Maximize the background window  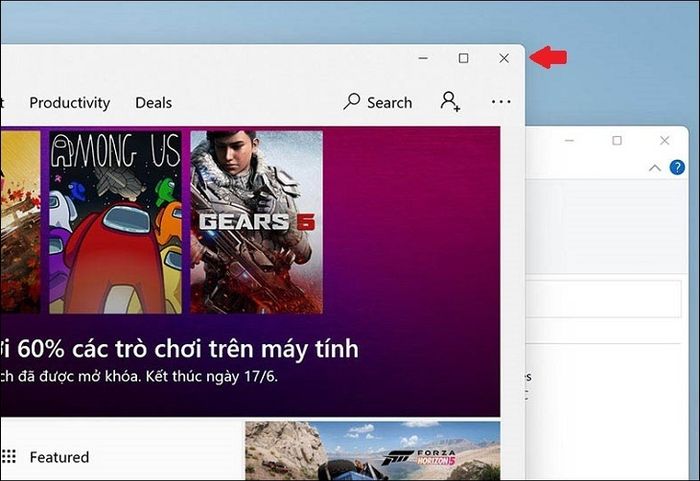pyautogui.click(x=617, y=141)
